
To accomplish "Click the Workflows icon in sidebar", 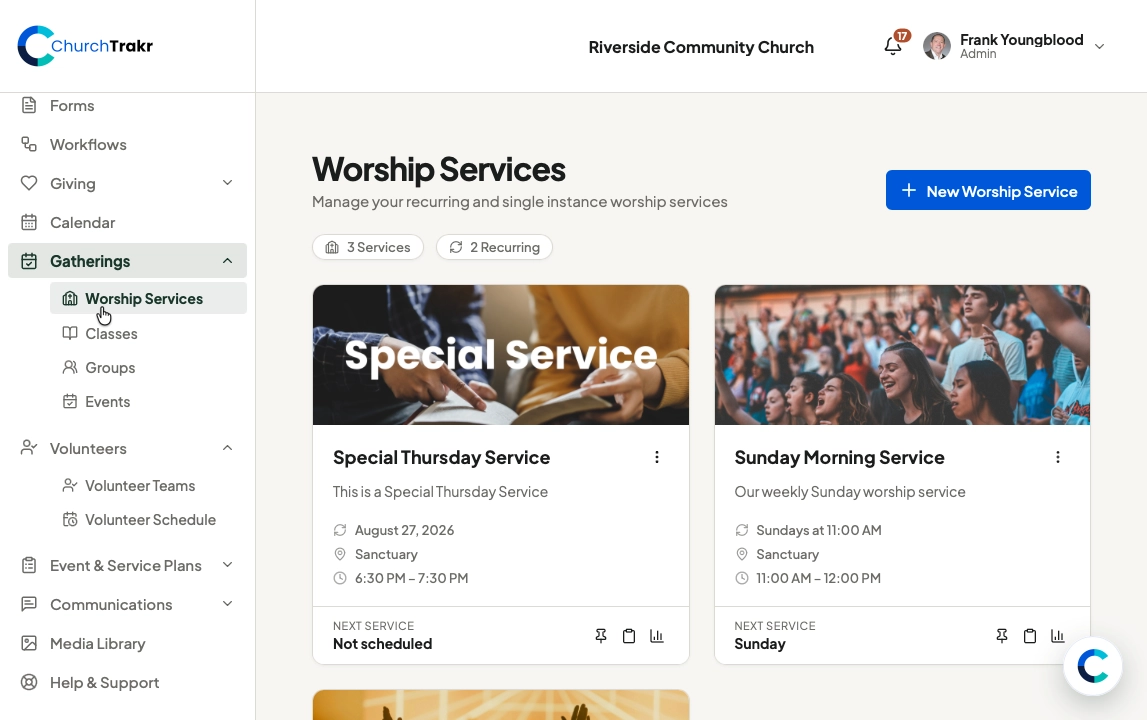I will pyautogui.click(x=29, y=144).
